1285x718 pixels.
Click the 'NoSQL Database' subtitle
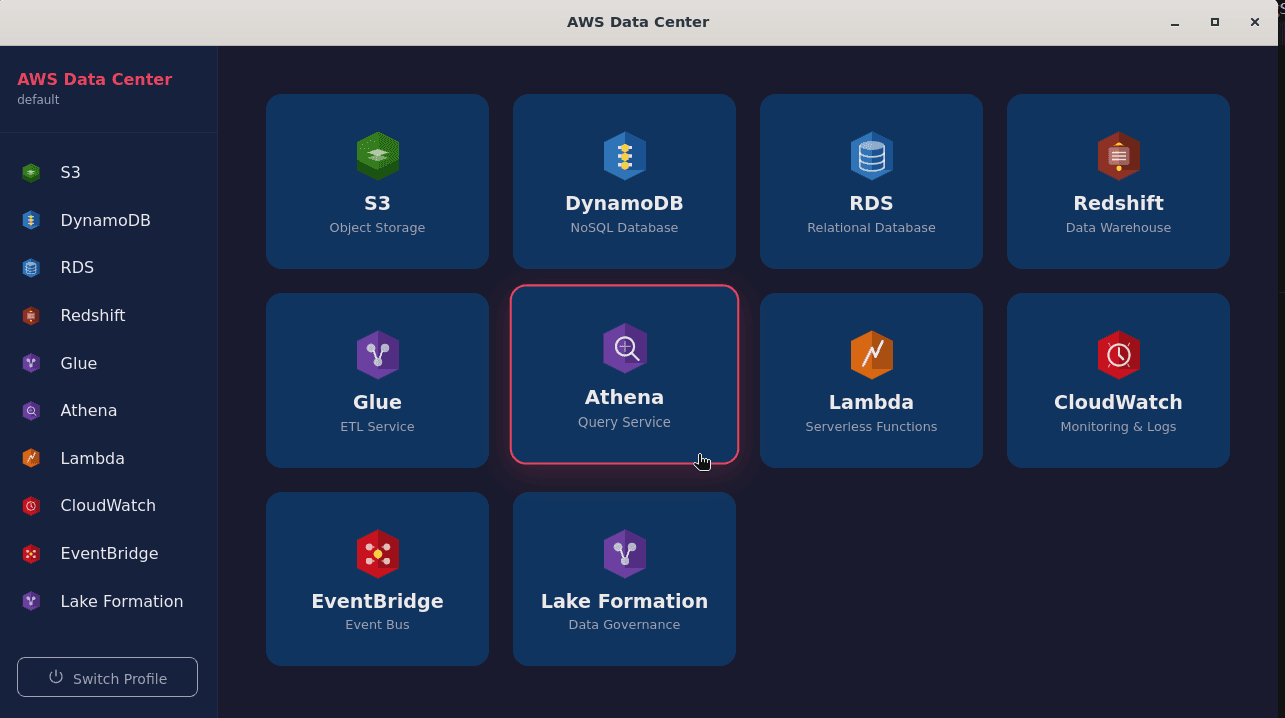click(625, 228)
